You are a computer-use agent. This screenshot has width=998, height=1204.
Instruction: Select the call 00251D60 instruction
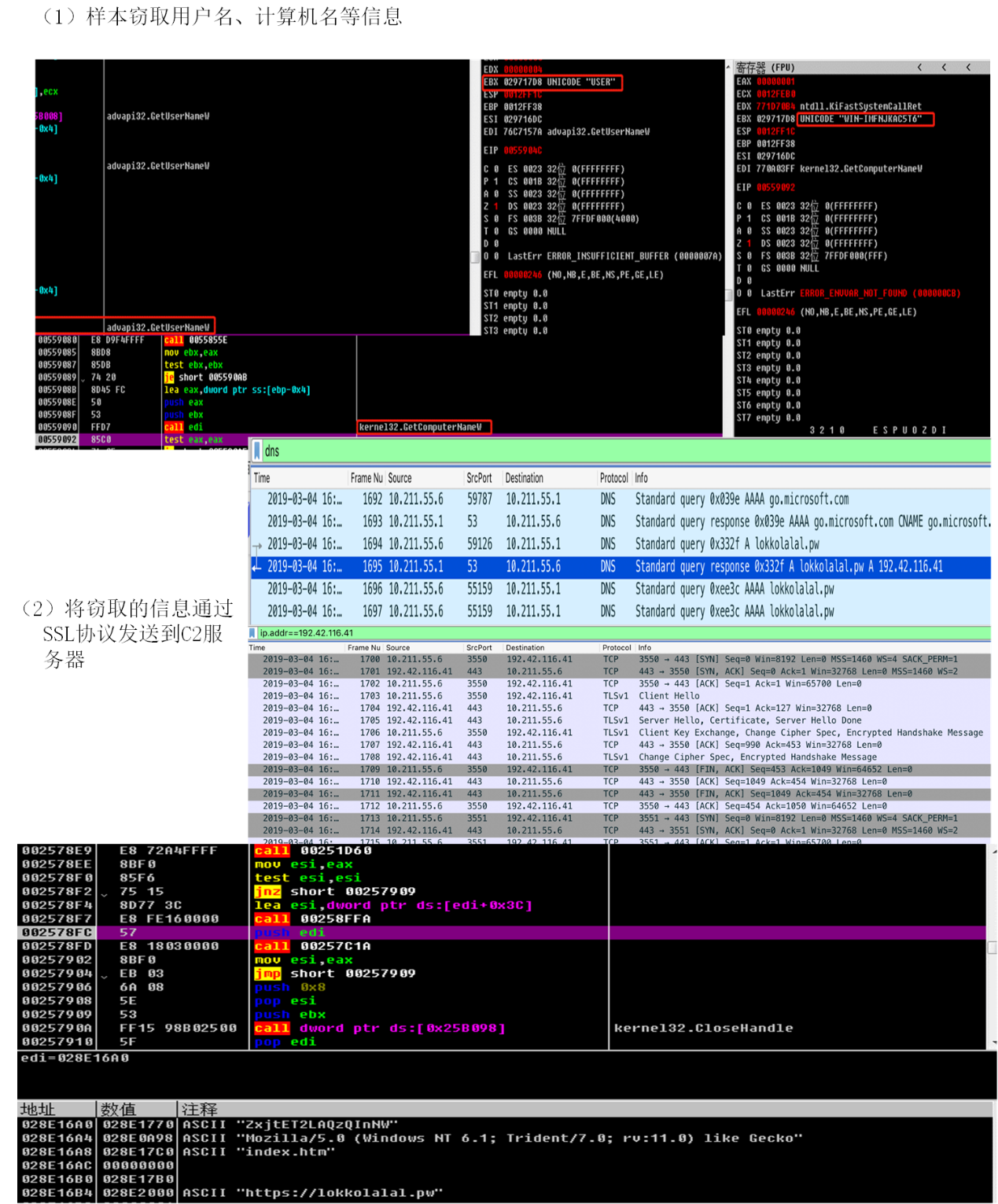click(x=312, y=851)
